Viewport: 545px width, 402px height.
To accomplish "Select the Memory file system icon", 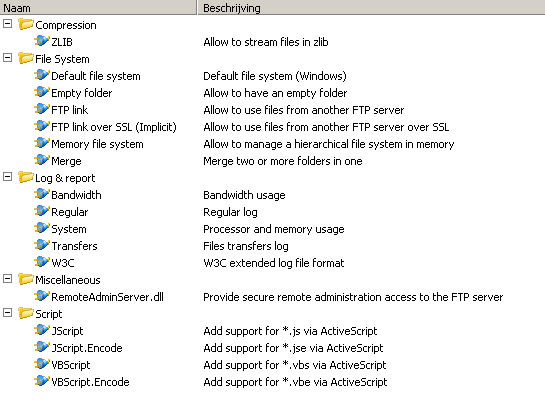I will coord(42,143).
